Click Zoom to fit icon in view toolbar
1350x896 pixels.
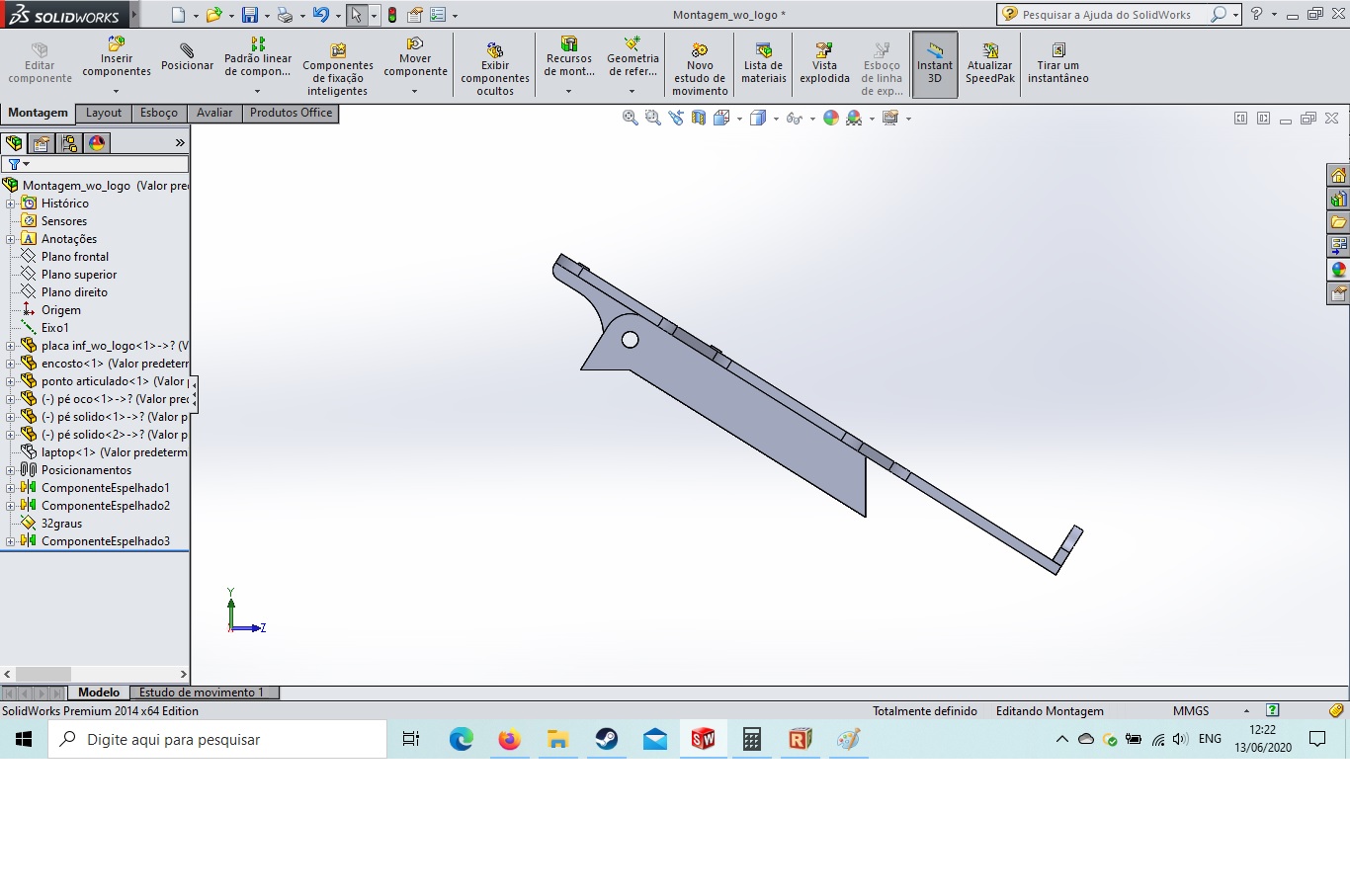[x=630, y=118]
